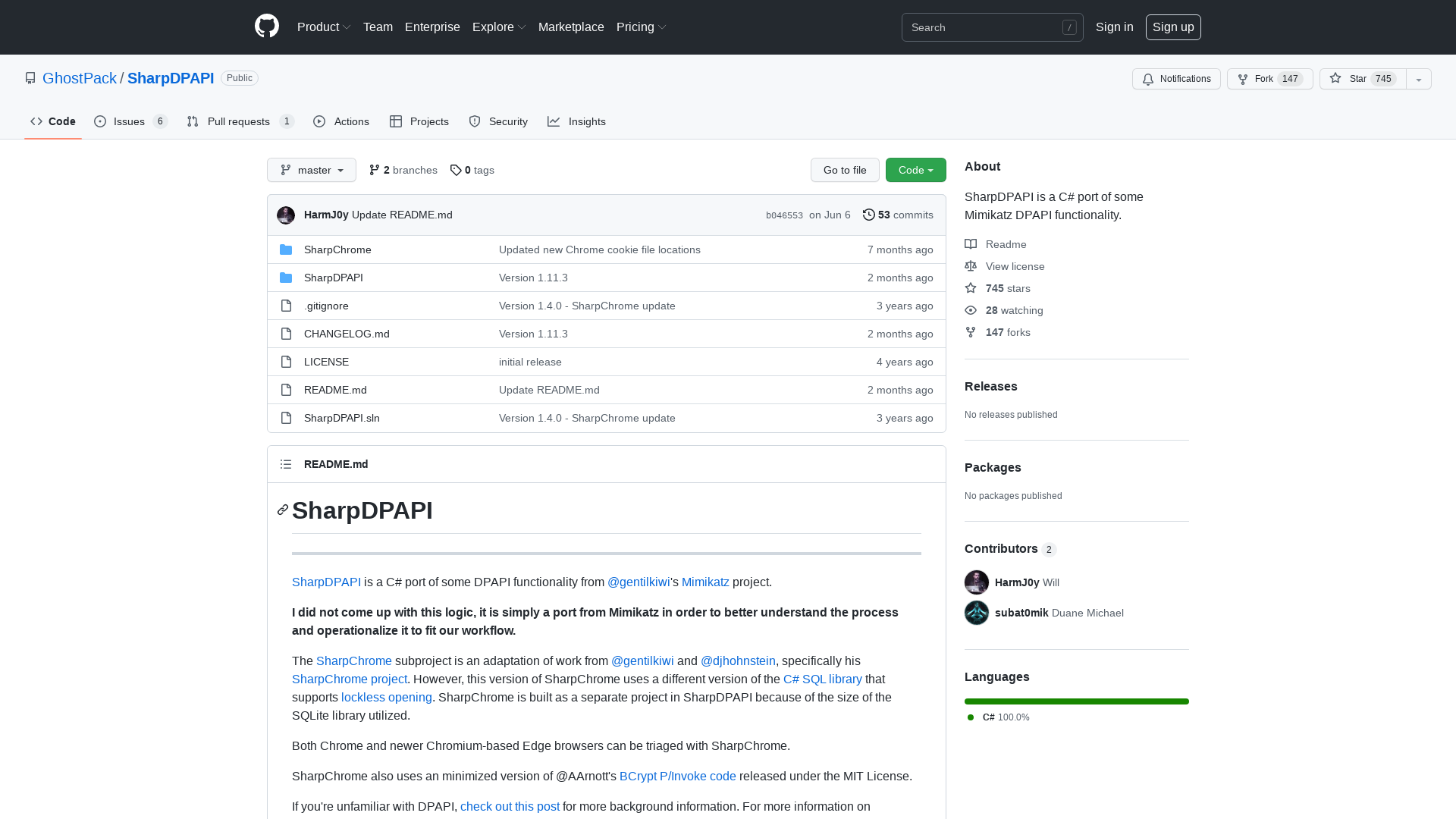
Task: Open the README table of contents icon
Action: coord(286,464)
